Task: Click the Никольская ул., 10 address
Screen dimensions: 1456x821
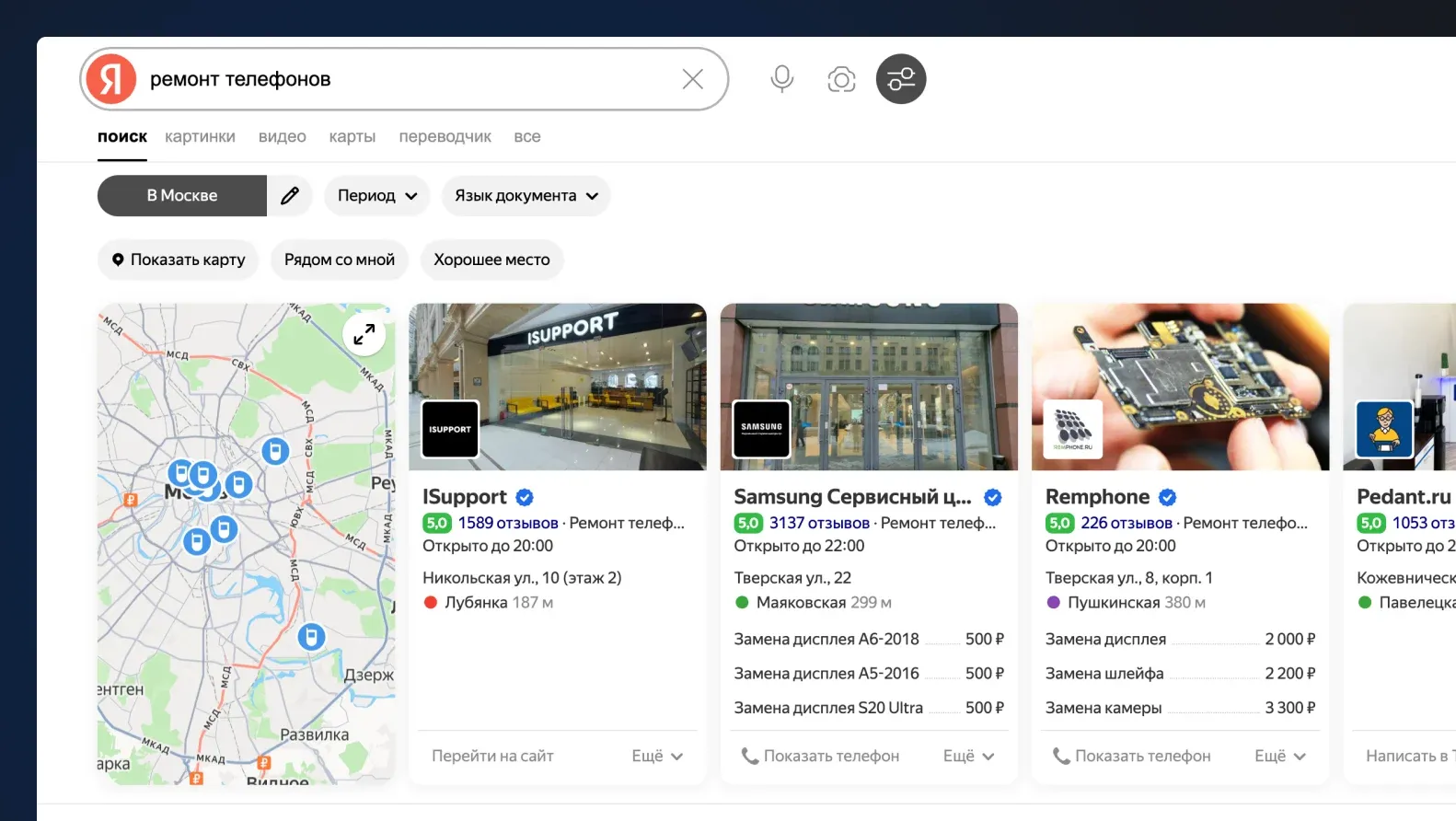Action: pos(522,578)
